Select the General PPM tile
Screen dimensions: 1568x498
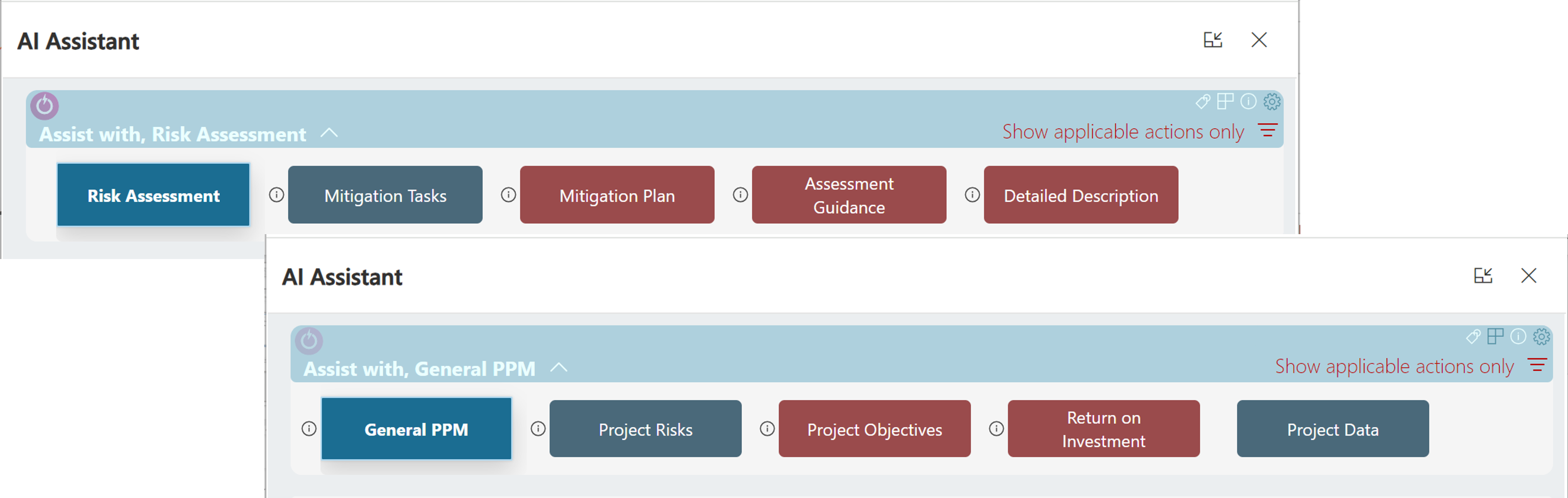coord(416,429)
